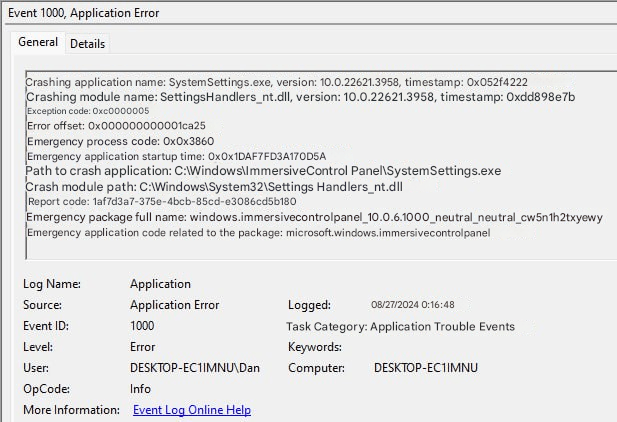Click the Event ID label
Viewport: 617px width, 422px height.
[x=46, y=326]
